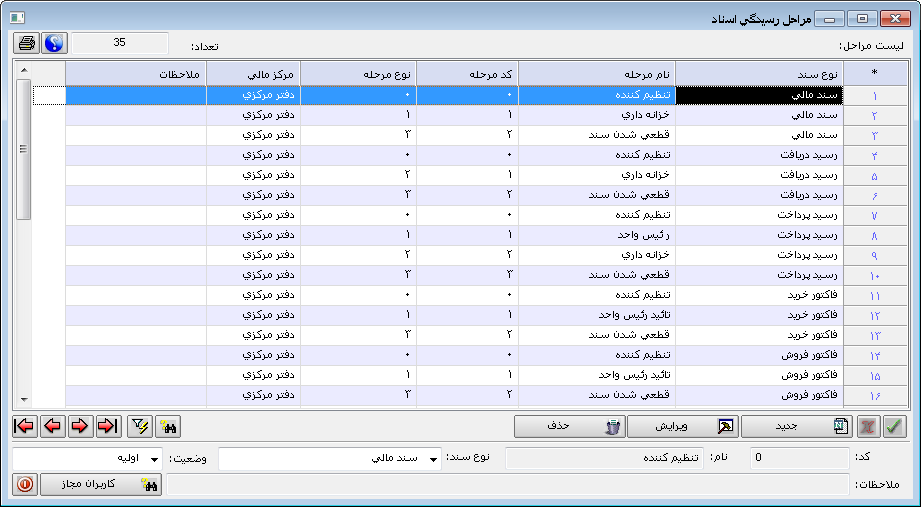Select row number ۱۶
Viewport: 921px width, 507px height.
click(875, 395)
